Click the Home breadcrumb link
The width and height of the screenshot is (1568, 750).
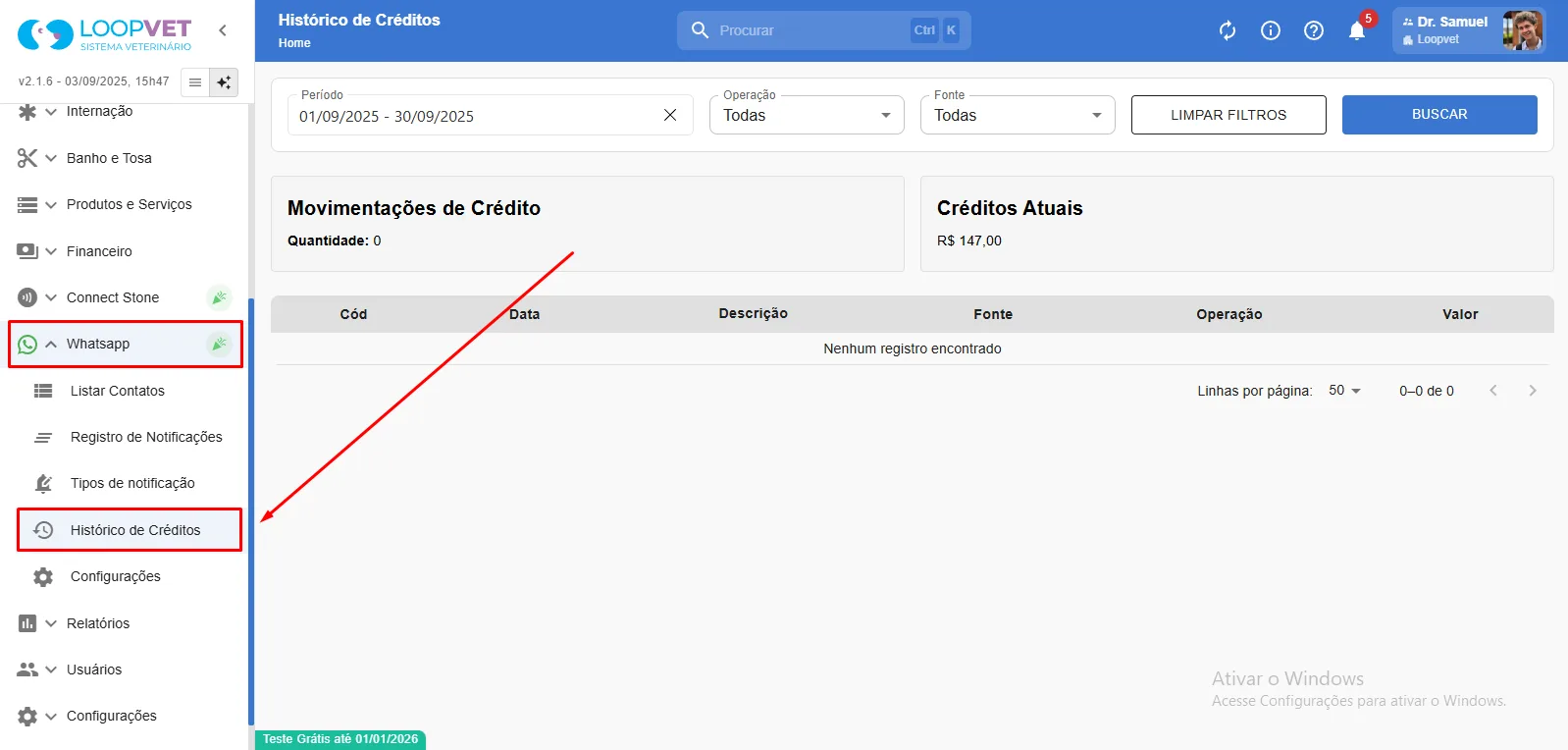(x=294, y=43)
